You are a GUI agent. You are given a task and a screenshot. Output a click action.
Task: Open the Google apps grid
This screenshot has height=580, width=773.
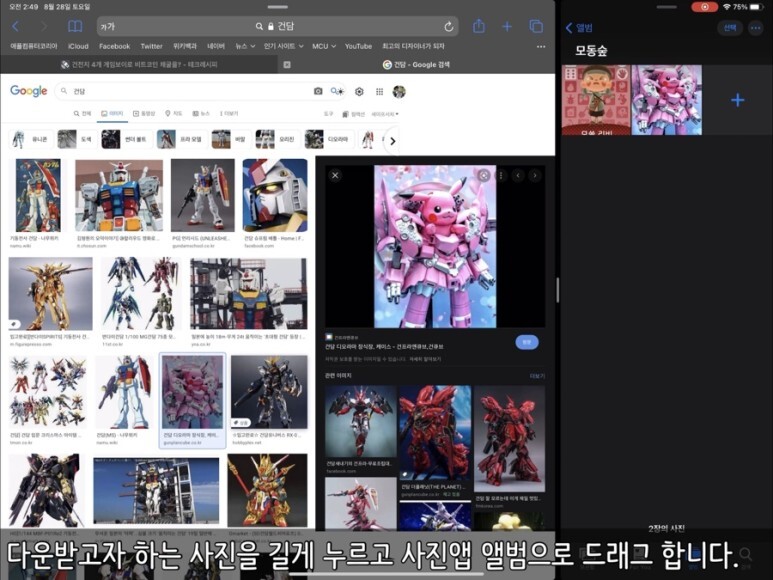[x=379, y=92]
